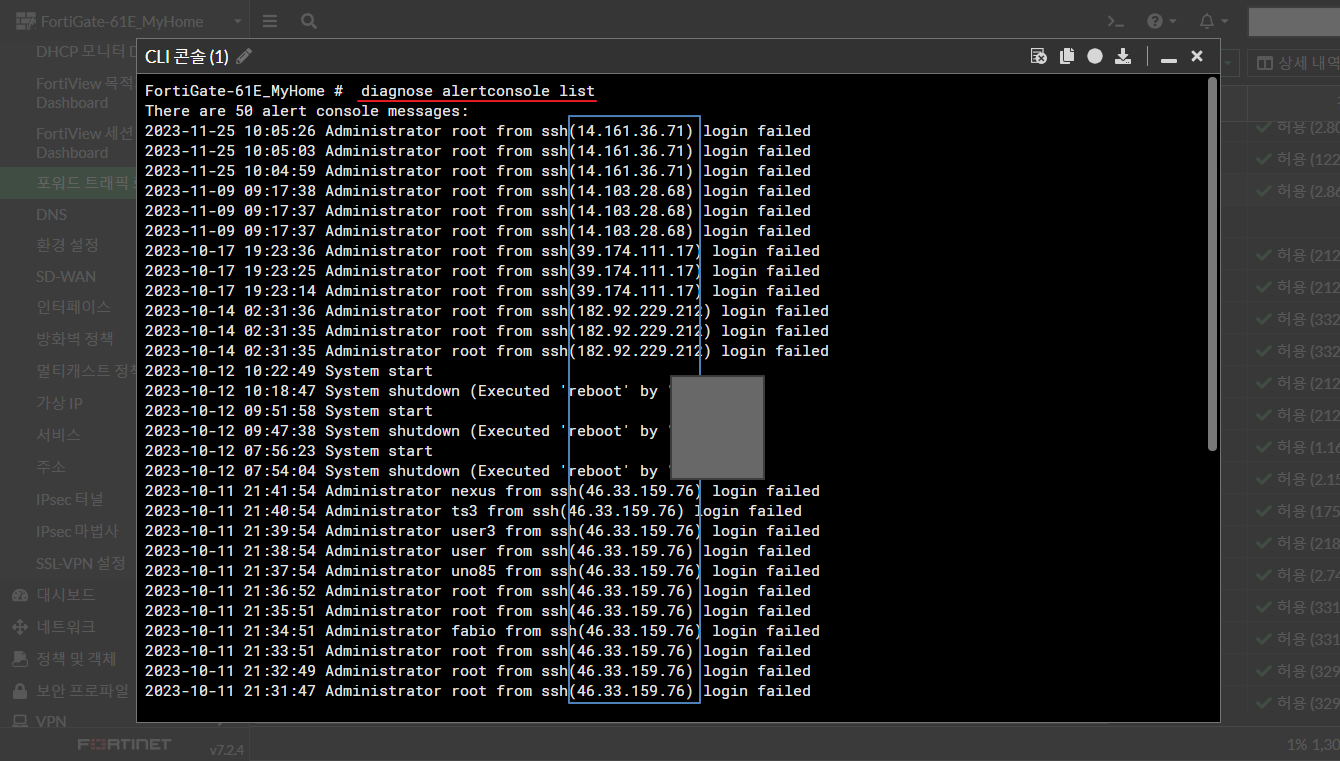Open the search magnifier in top bar
This screenshot has width=1340, height=761.
309,21
